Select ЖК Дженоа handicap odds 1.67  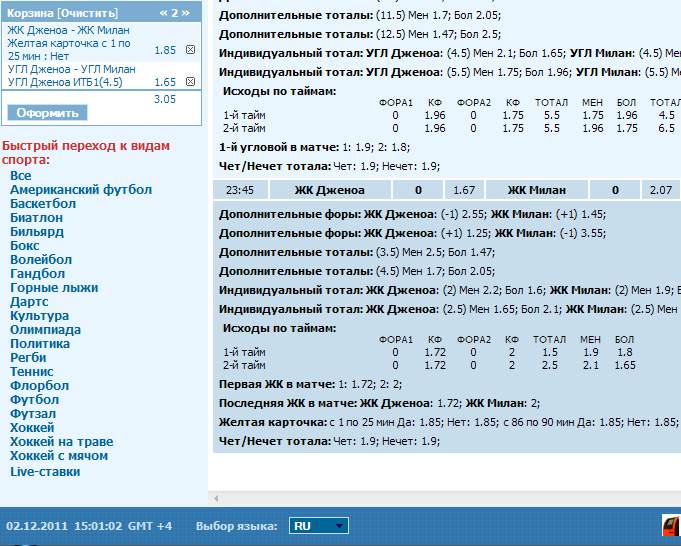[464, 190]
